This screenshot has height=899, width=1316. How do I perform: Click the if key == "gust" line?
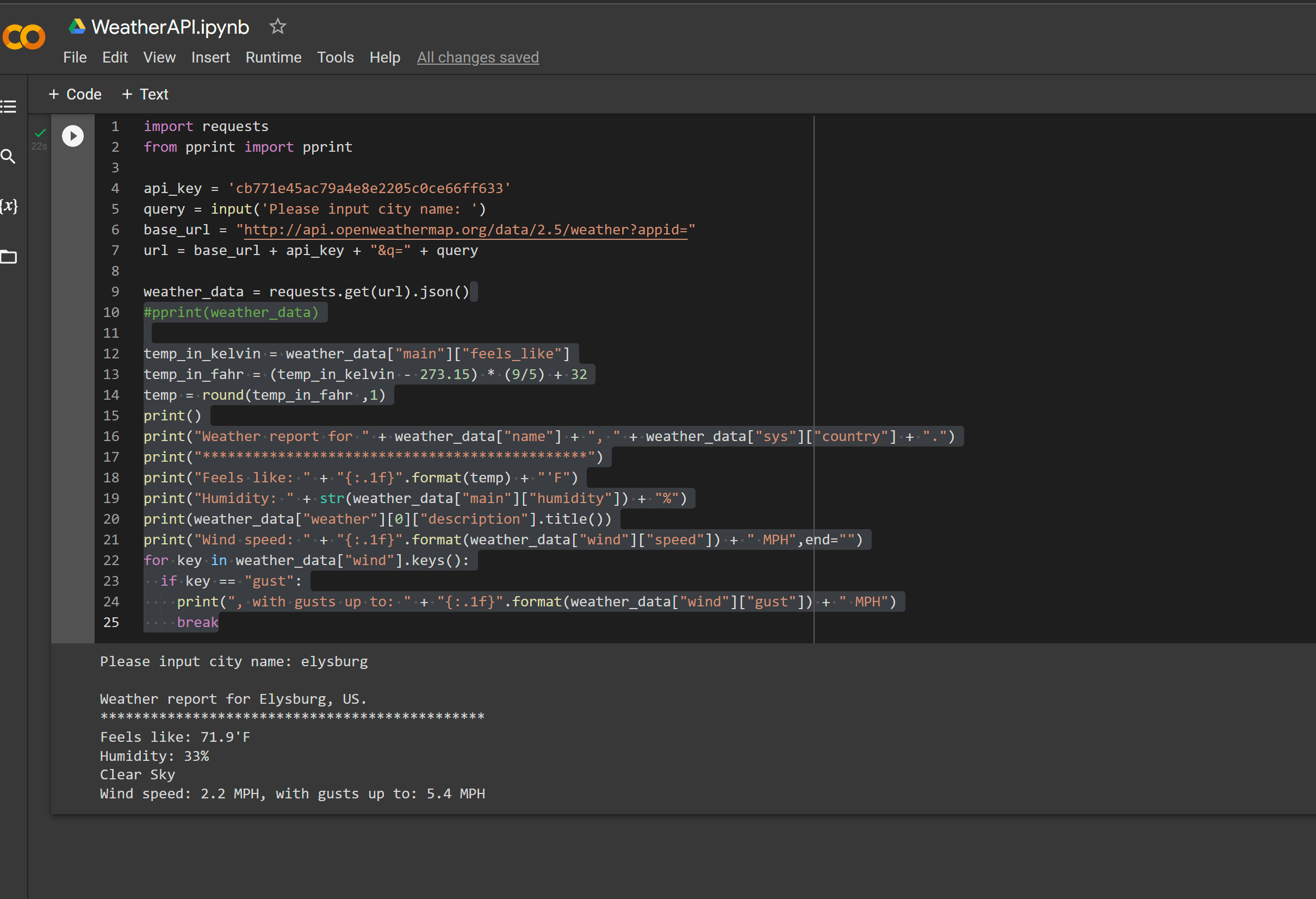click(x=231, y=581)
